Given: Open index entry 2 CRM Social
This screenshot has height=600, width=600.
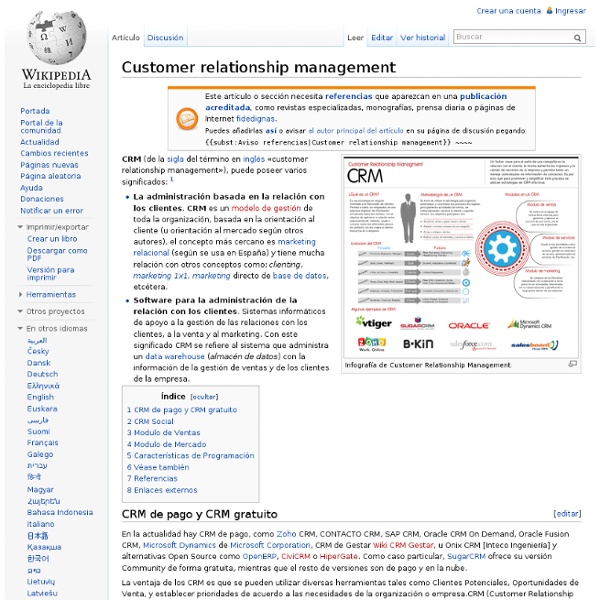Looking at the screenshot, I should click(x=150, y=421).
